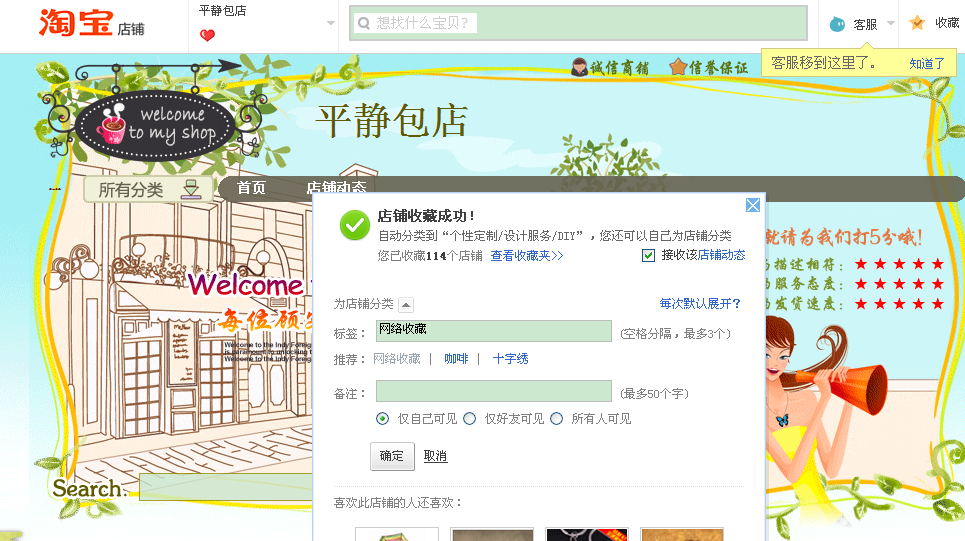The height and width of the screenshot is (541, 965).
Task: Click the 诚信商铺 badge icon
Action: click(579, 67)
